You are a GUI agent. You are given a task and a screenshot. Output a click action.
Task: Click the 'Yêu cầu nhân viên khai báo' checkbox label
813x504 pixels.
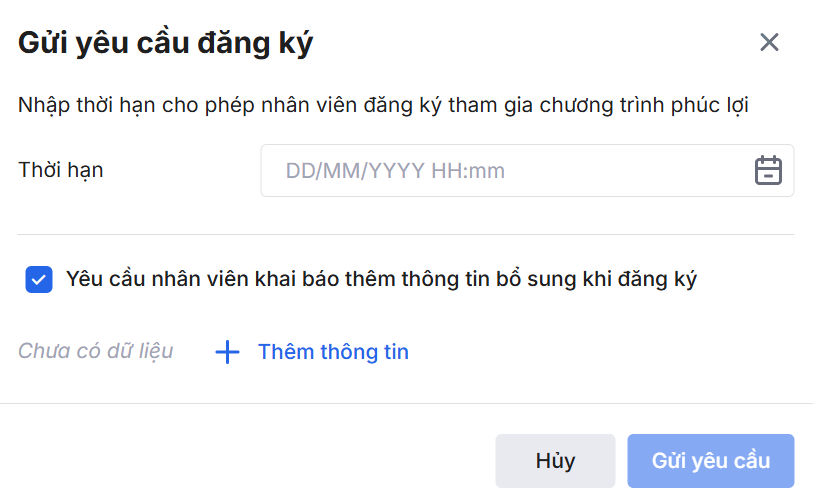(381, 279)
